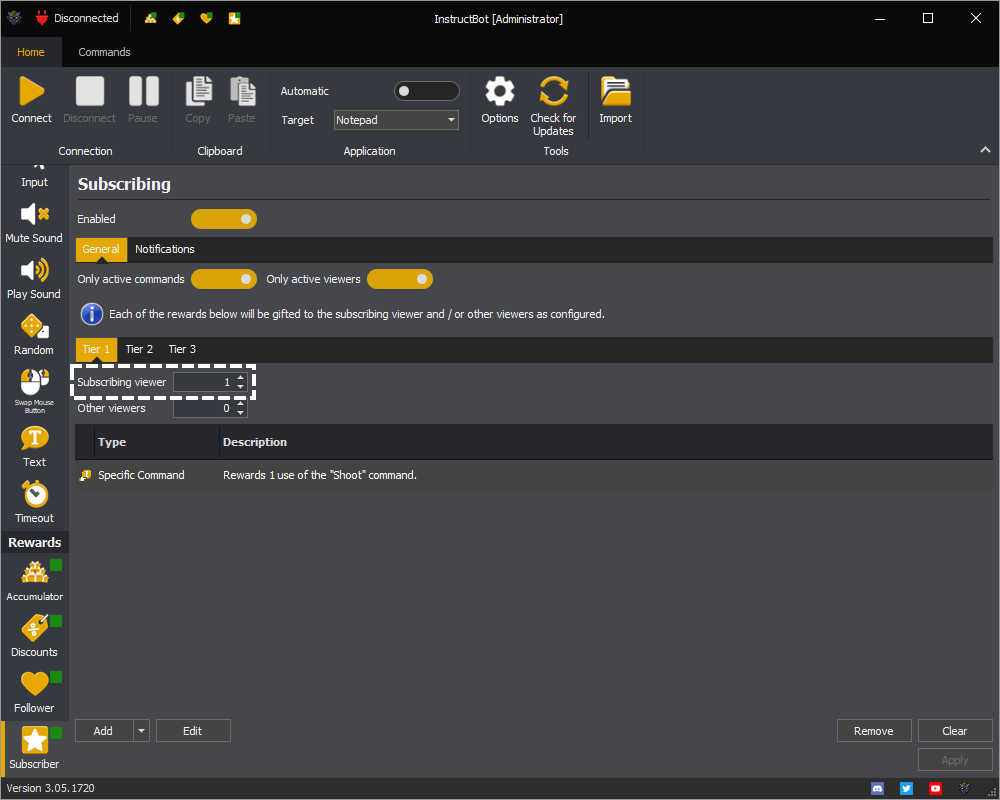Screen dimensions: 1000x800
Task: Select the Swap Mouse Button command
Action: [34, 391]
